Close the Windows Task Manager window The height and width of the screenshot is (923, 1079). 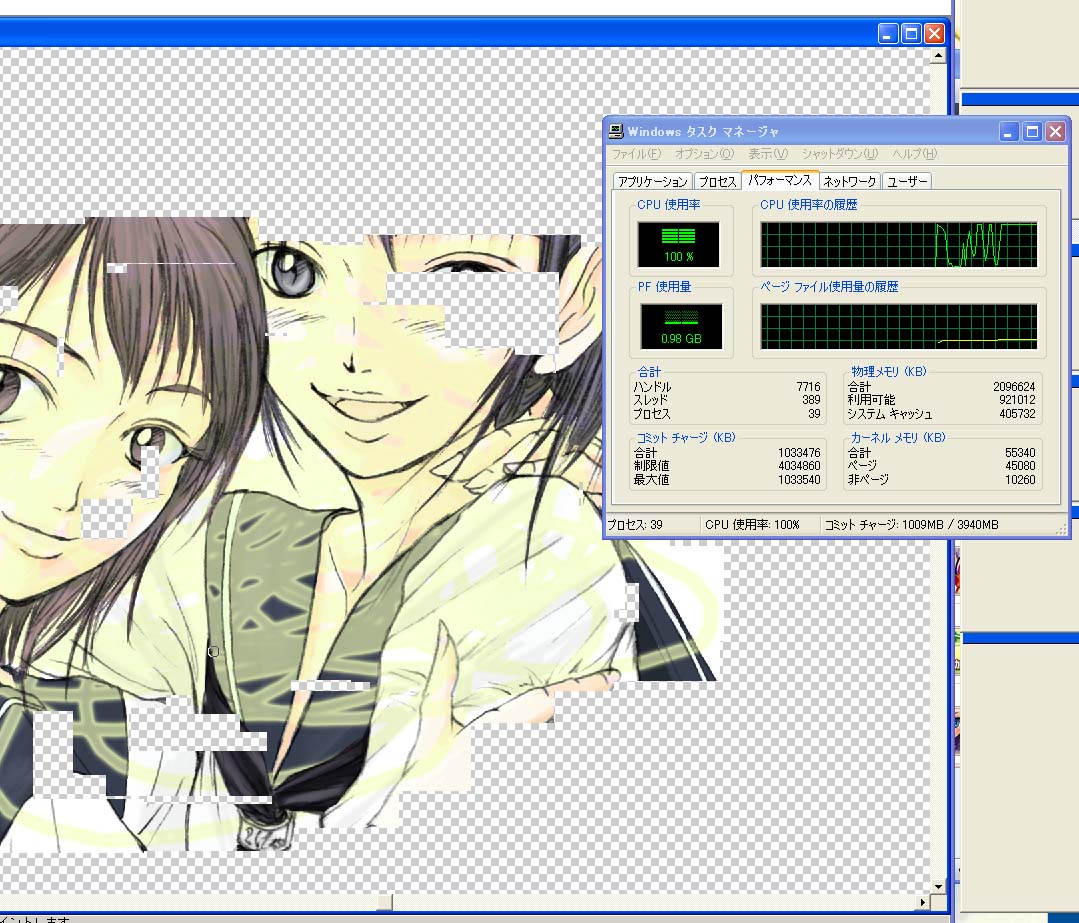pos(1055,131)
